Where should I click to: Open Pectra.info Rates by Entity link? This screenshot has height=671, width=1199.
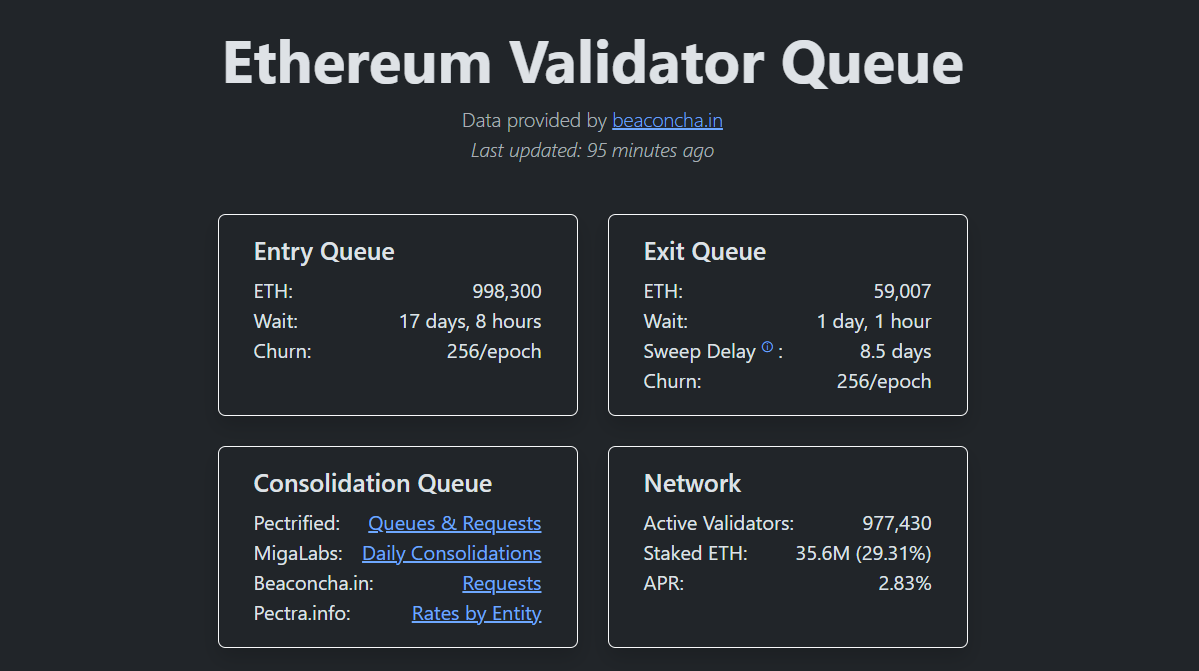[476, 613]
